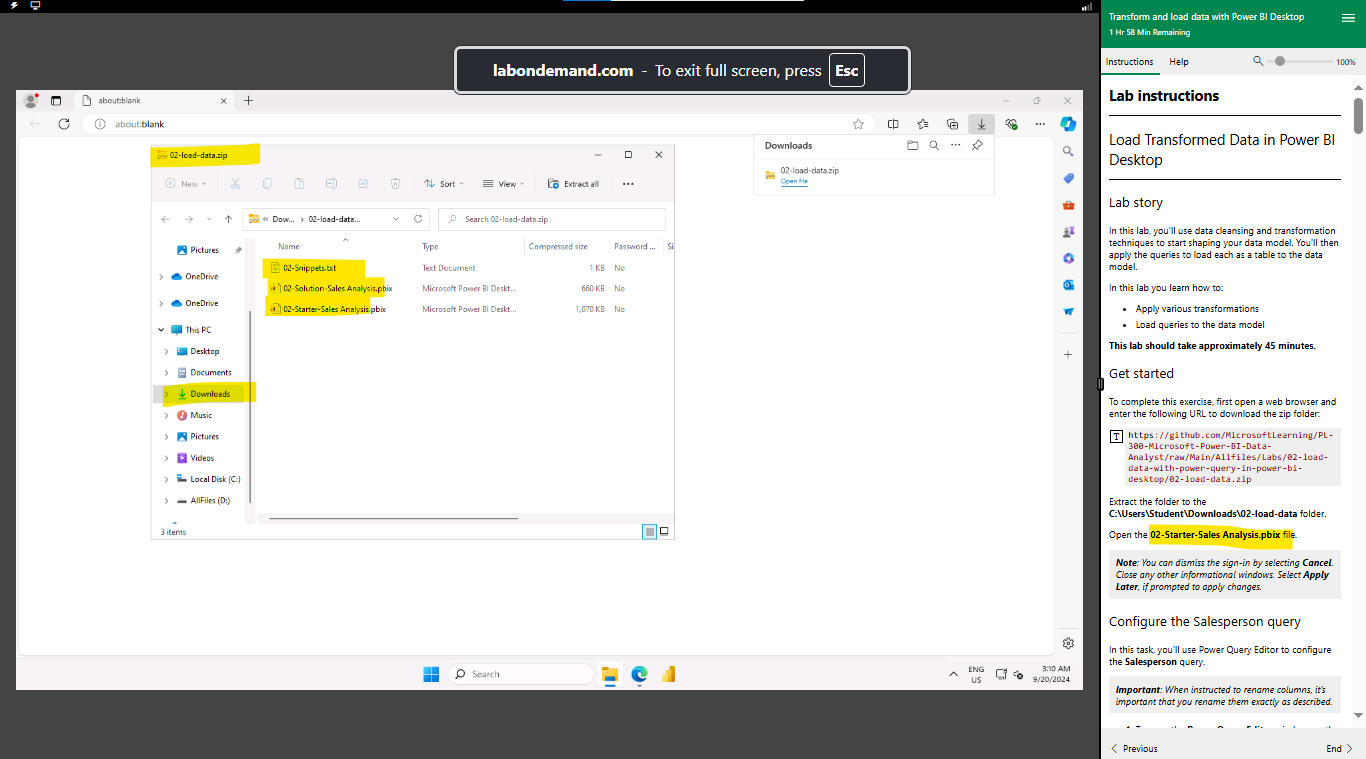Click the New button in Explorer
The image size is (1366, 759).
(x=186, y=184)
